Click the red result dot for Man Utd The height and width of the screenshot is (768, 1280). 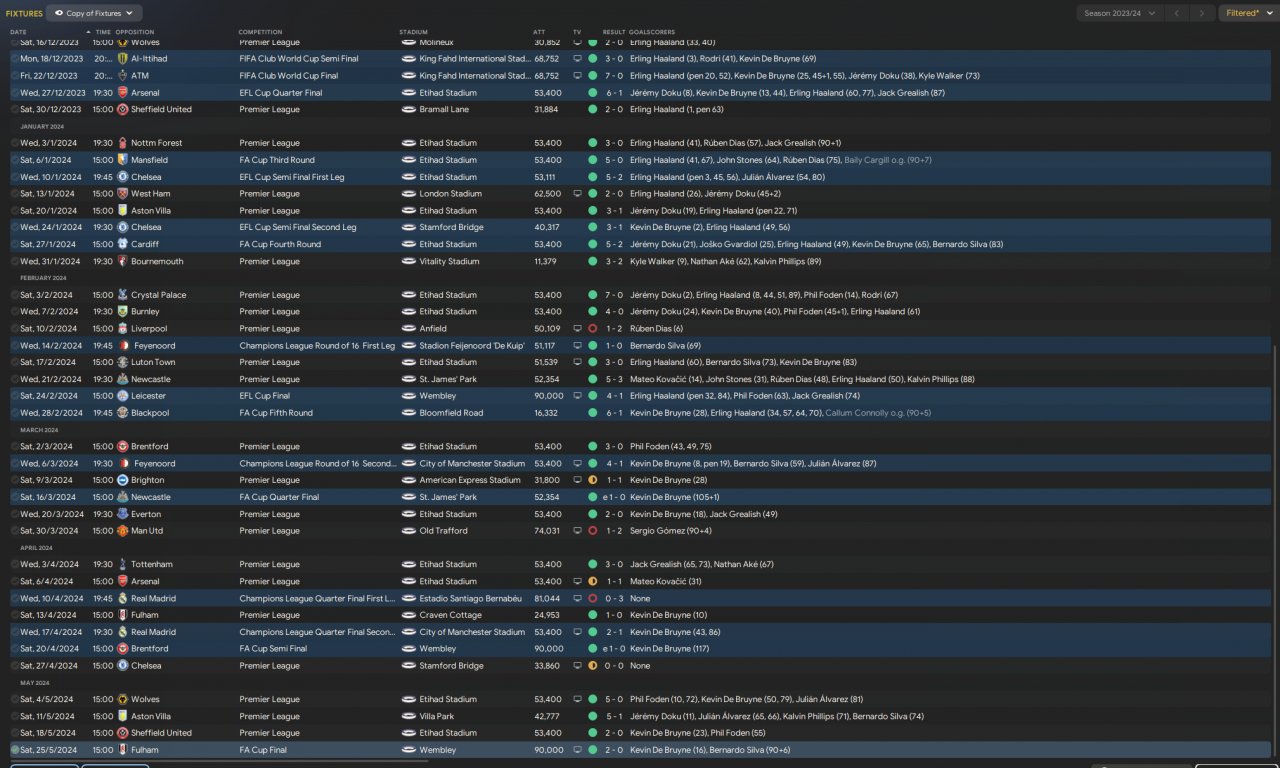pyautogui.click(x=593, y=531)
